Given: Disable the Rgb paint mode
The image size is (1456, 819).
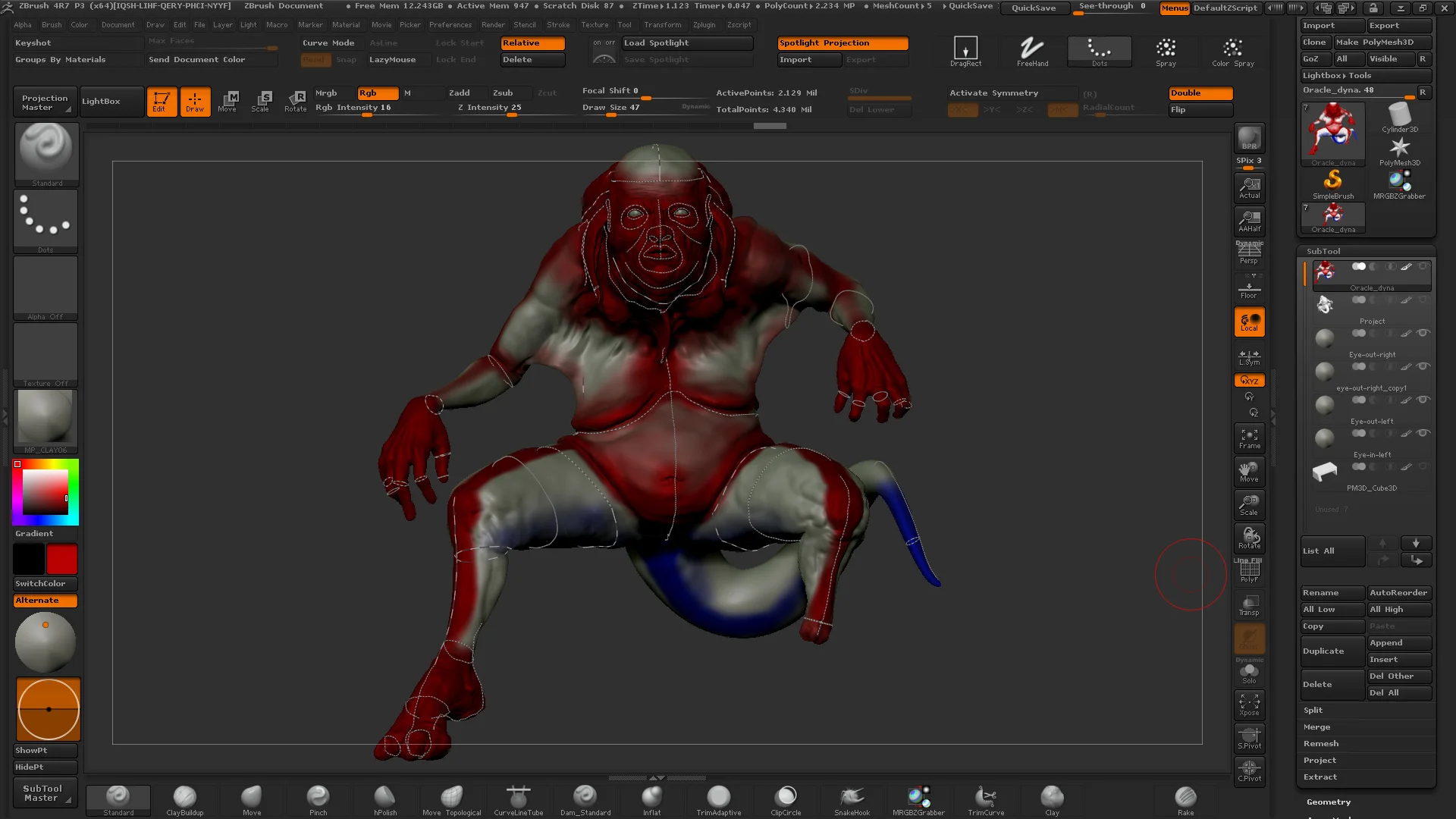Looking at the screenshot, I should tap(377, 93).
